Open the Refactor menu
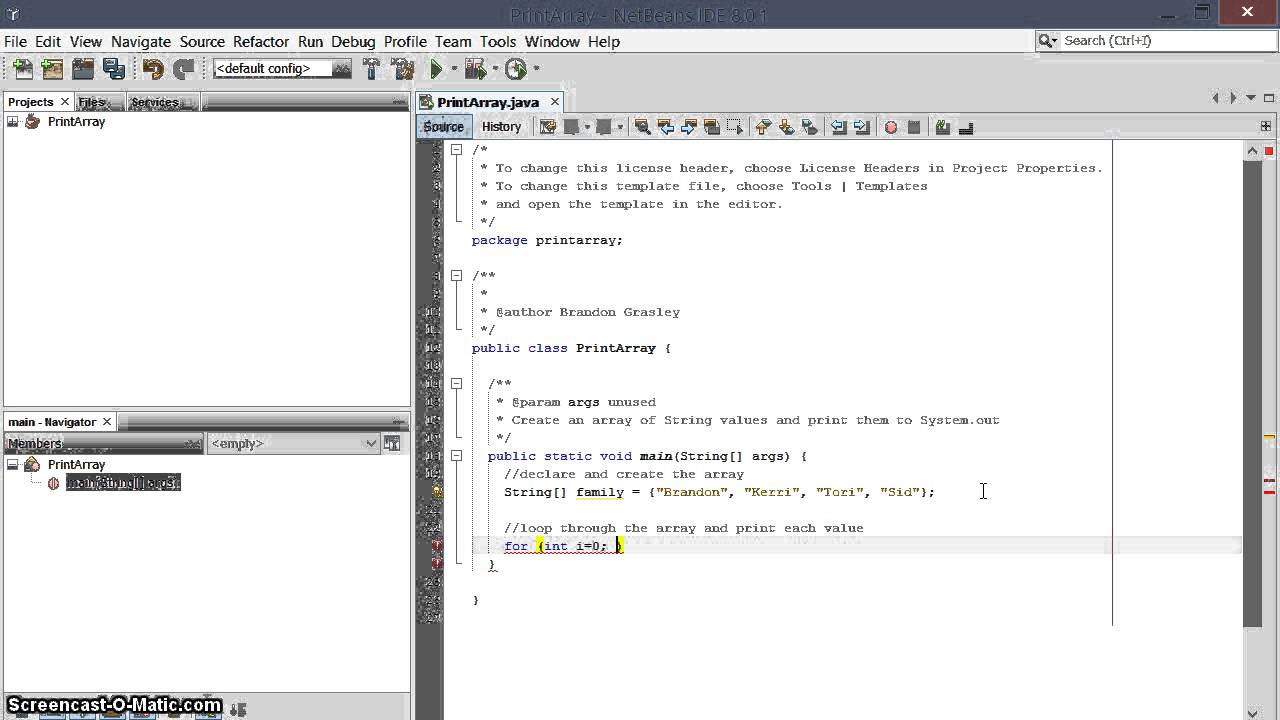 [x=260, y=41]
